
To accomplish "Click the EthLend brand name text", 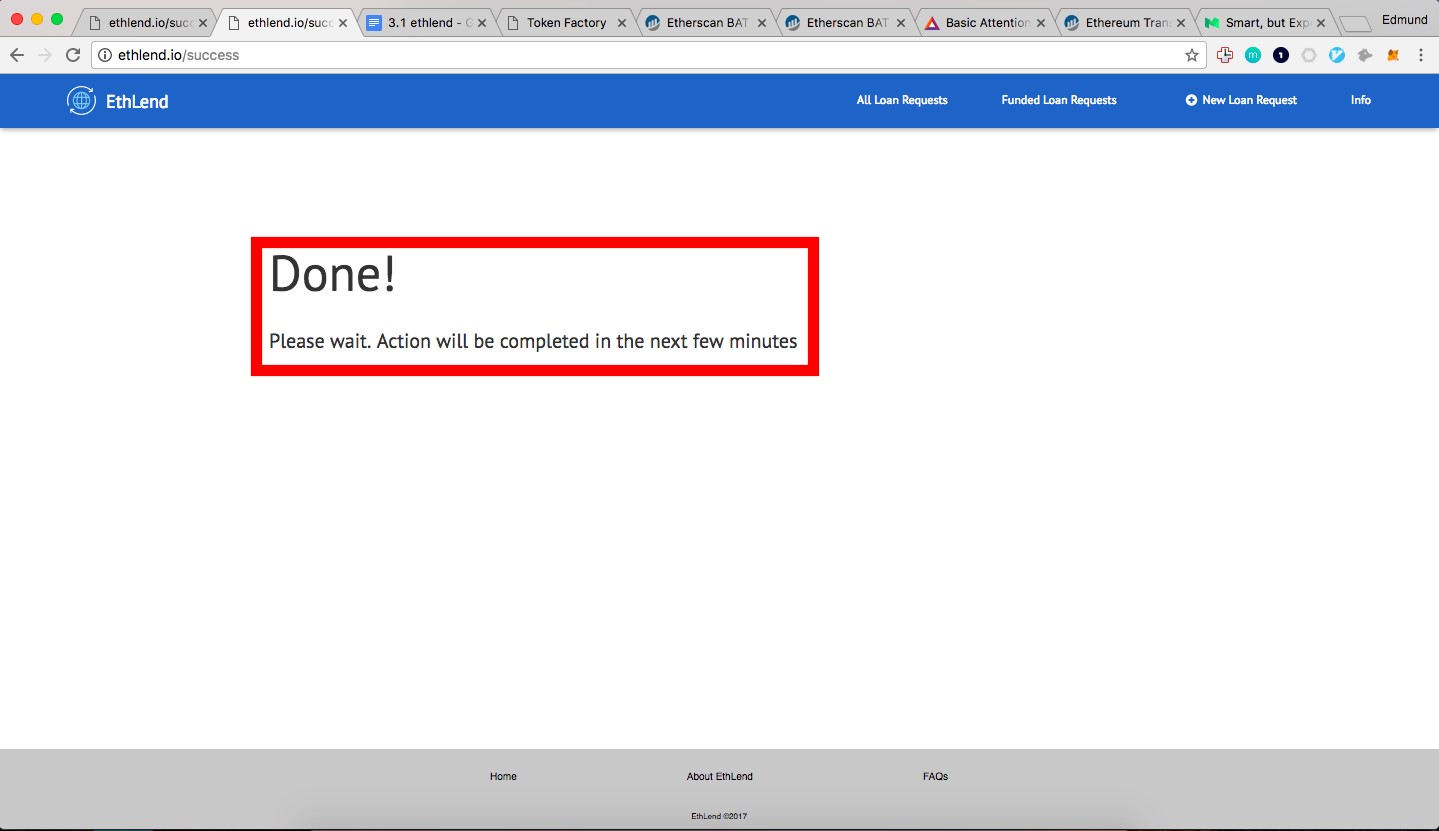I will (137, 101).
